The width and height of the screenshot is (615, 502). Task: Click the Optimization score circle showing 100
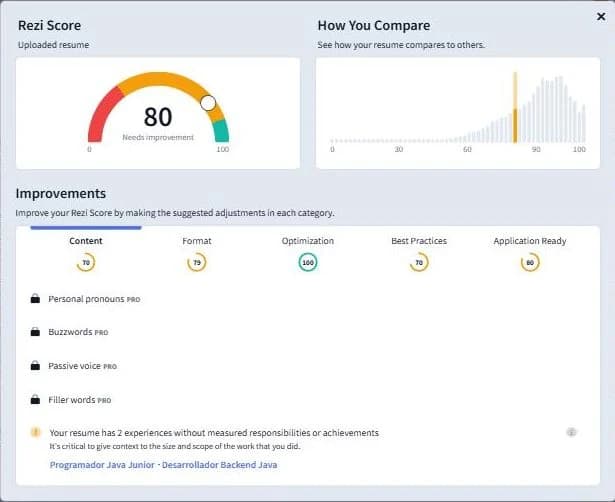pyautogui.click(x=308, y=262)
